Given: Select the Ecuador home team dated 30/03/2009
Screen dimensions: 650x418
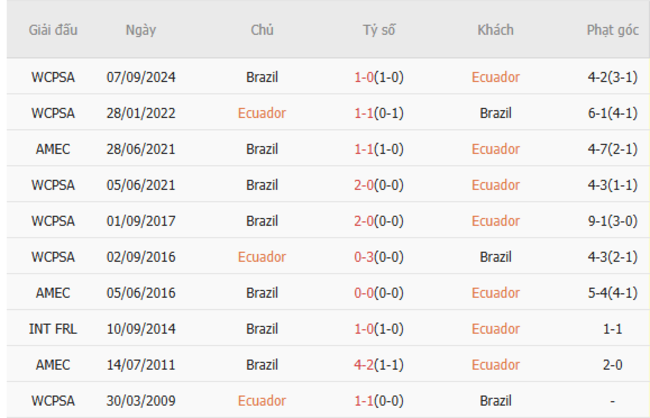Looking at the screenshot, I should pos(262,401).
